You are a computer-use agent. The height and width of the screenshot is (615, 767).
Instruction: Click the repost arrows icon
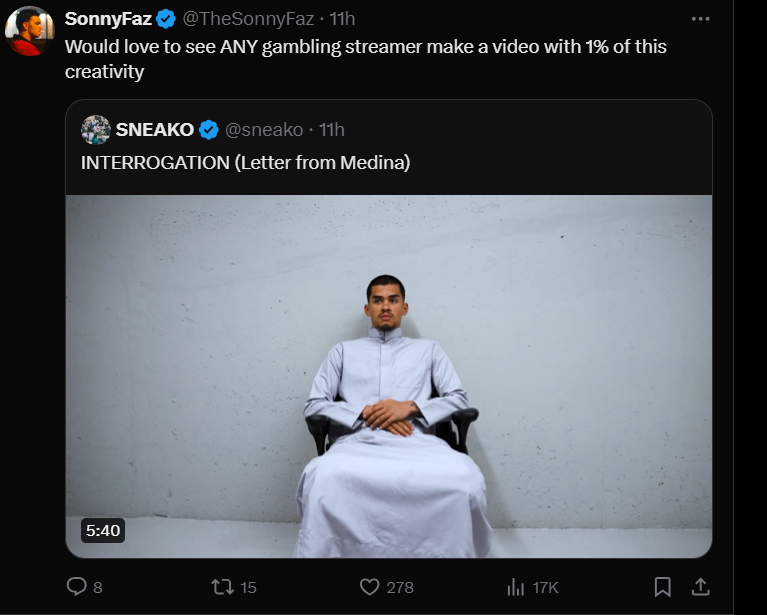pyautogui.click(x=223, y=587)
